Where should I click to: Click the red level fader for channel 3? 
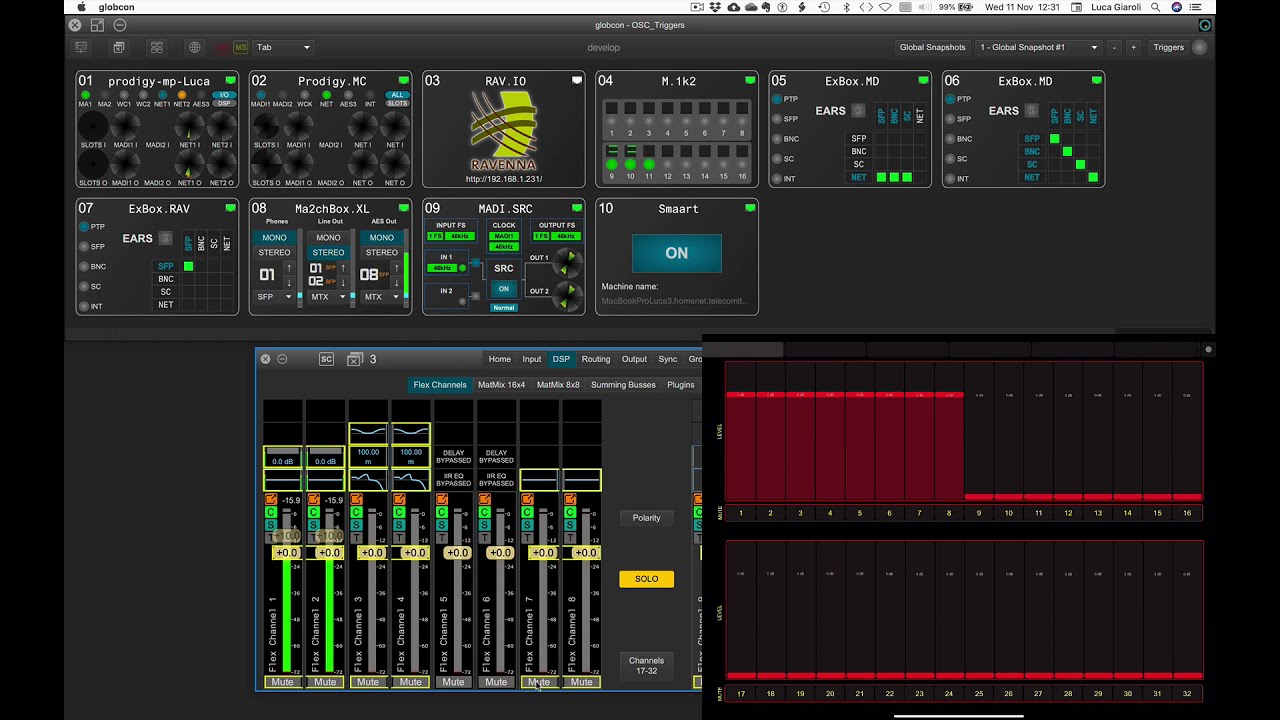(x=800, y=395)
